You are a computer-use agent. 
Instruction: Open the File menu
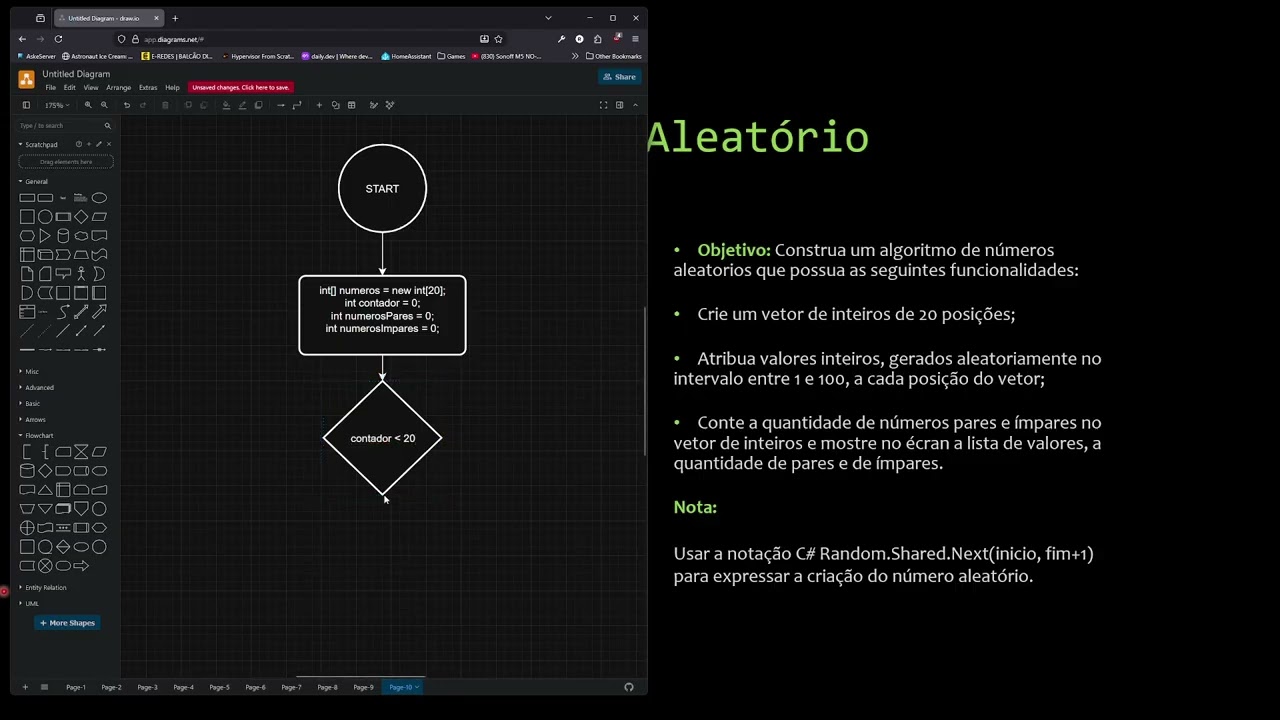51,88
